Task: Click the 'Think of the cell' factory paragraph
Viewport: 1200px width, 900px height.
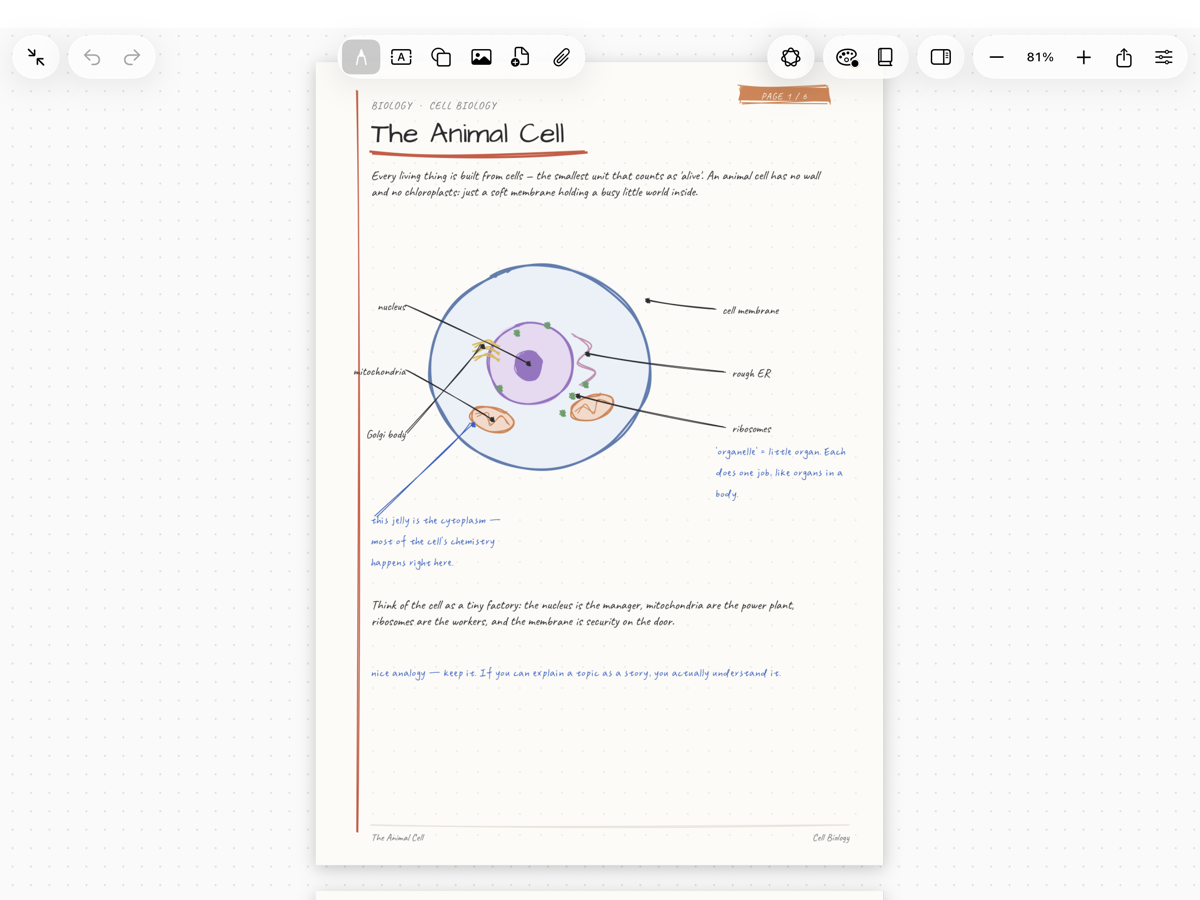Action: point(583,613)
